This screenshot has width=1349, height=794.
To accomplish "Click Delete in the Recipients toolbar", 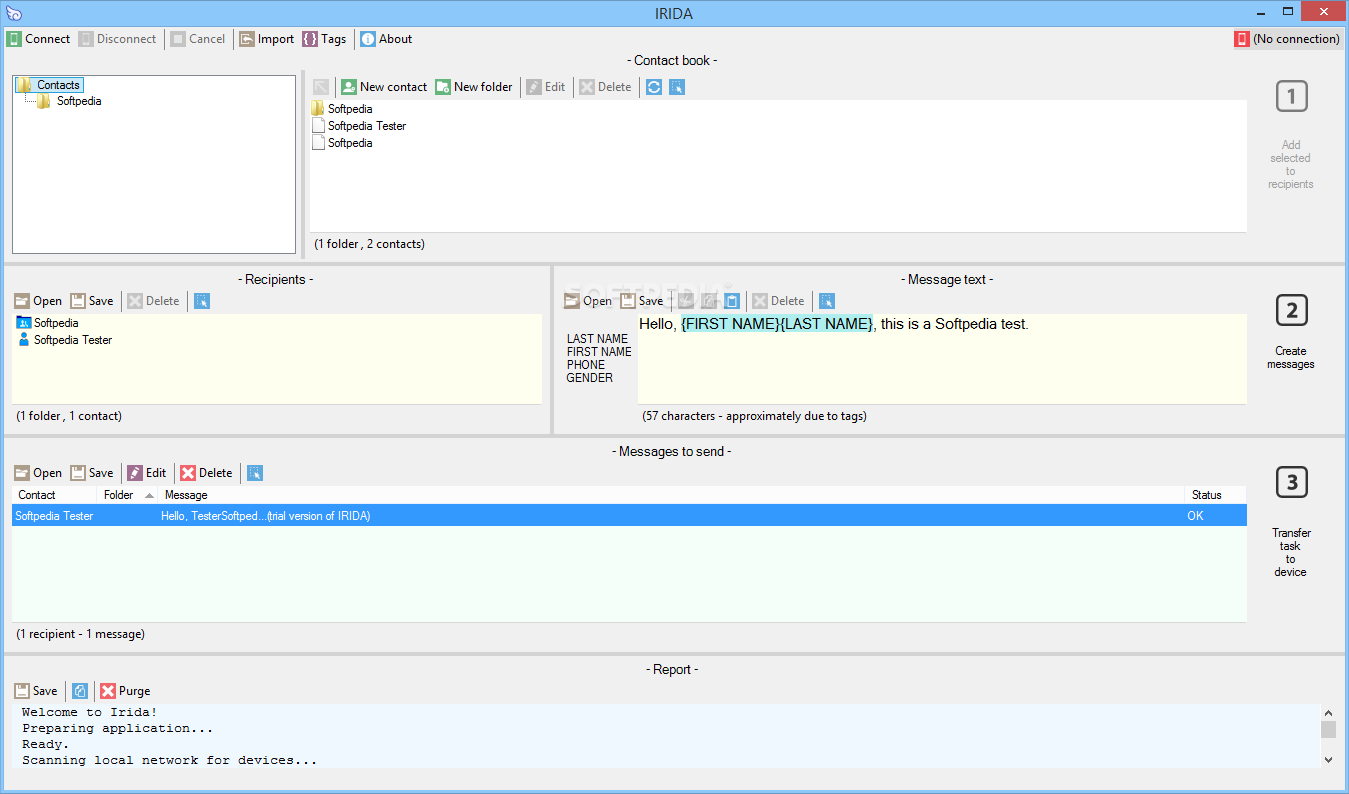I will click(153, 301).
